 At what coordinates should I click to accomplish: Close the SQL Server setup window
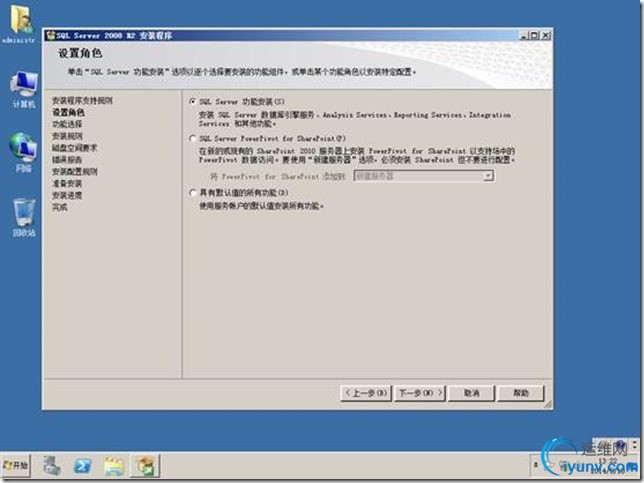tap(545, 35)
